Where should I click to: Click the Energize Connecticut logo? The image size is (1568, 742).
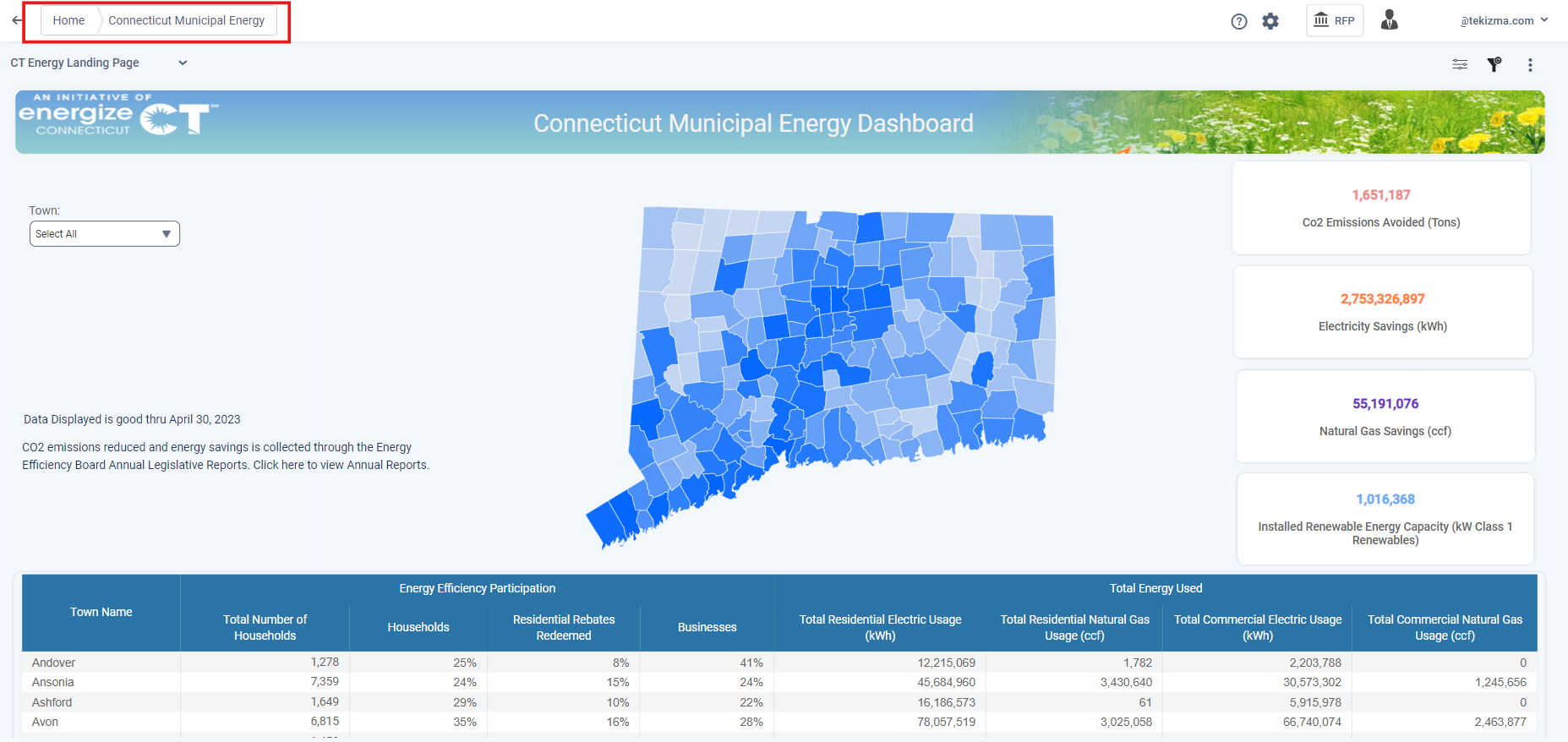point(117,115)
